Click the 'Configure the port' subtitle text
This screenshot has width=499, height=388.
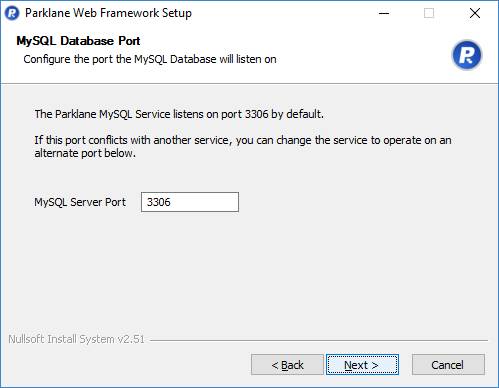[150, 59]
